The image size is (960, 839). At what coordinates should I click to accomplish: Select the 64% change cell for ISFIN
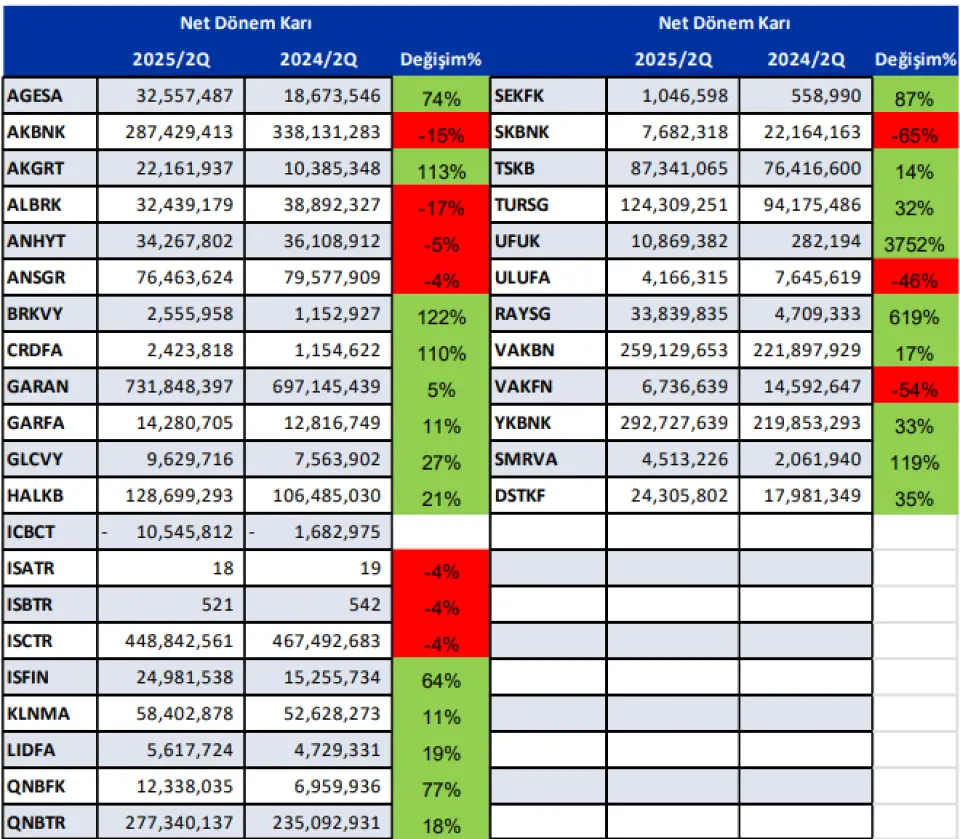coord(441,677)
